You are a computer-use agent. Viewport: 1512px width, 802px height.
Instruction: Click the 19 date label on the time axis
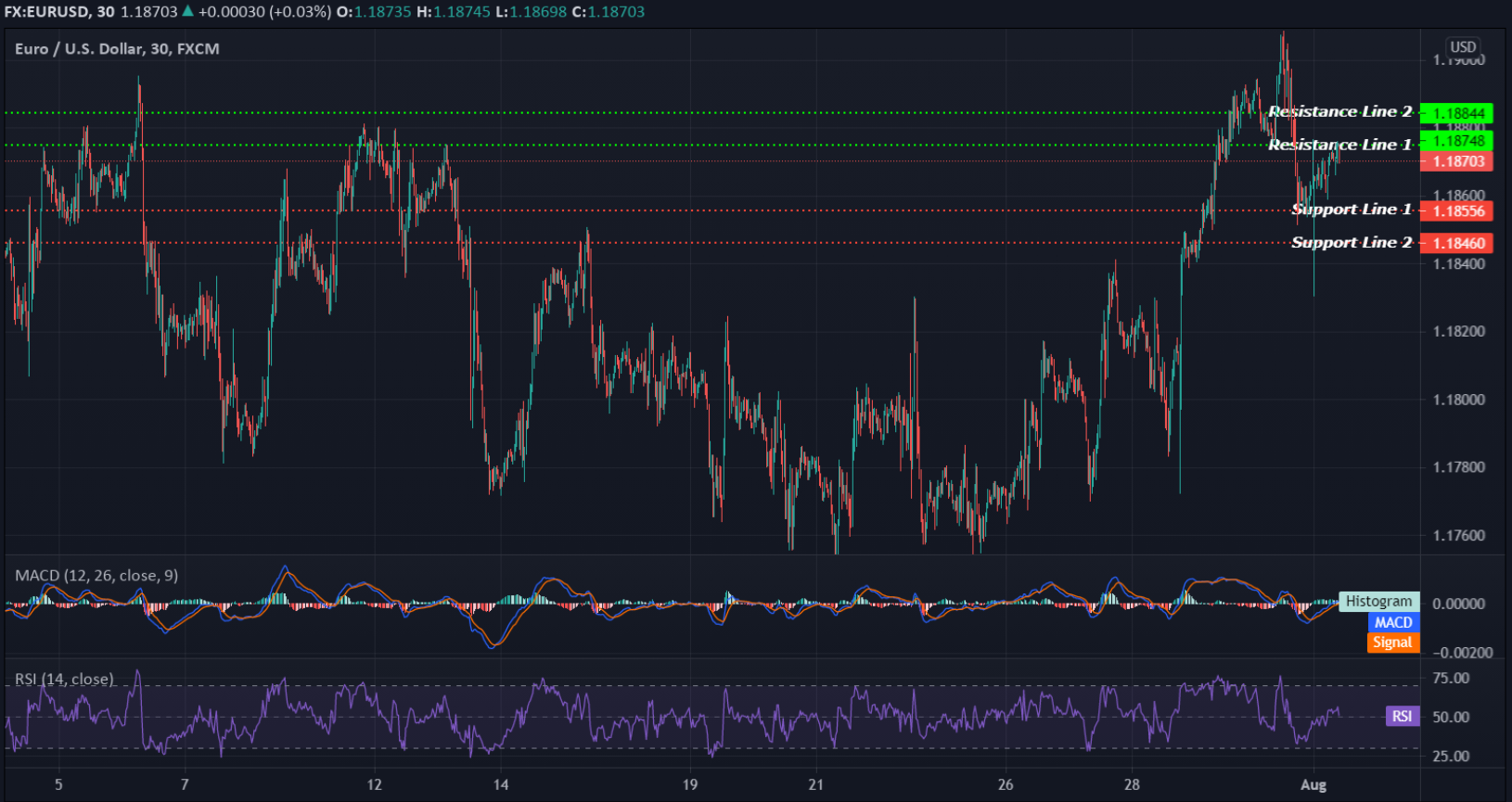pos(689,784)
